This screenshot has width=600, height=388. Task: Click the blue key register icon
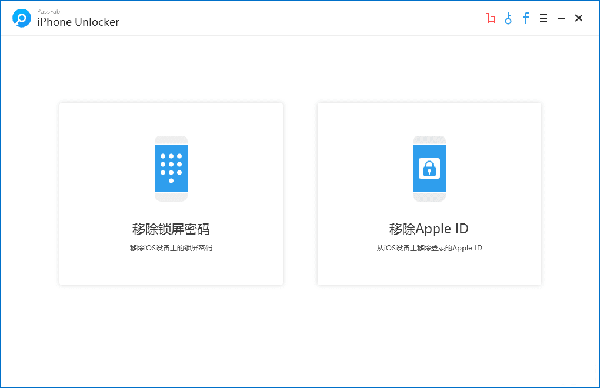pyautogui.click(x=508, y=18)
